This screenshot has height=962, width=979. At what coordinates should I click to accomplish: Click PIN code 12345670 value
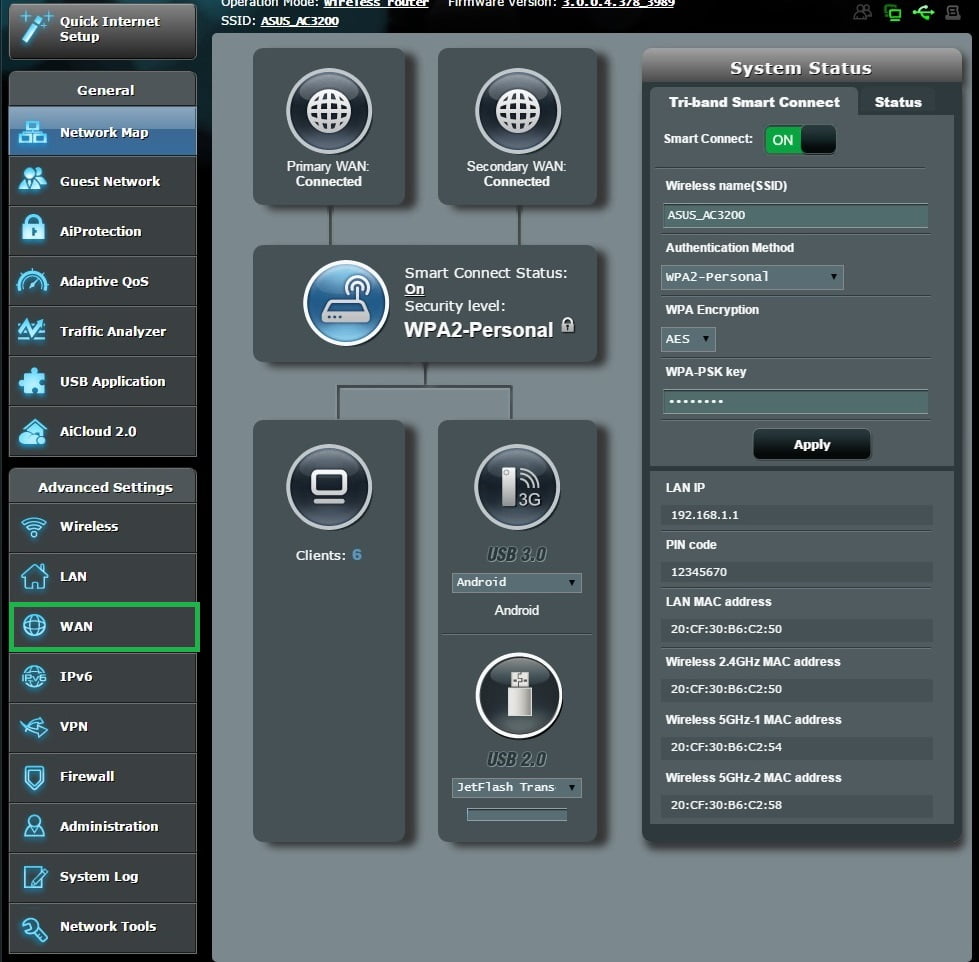(x=797, y=572)
